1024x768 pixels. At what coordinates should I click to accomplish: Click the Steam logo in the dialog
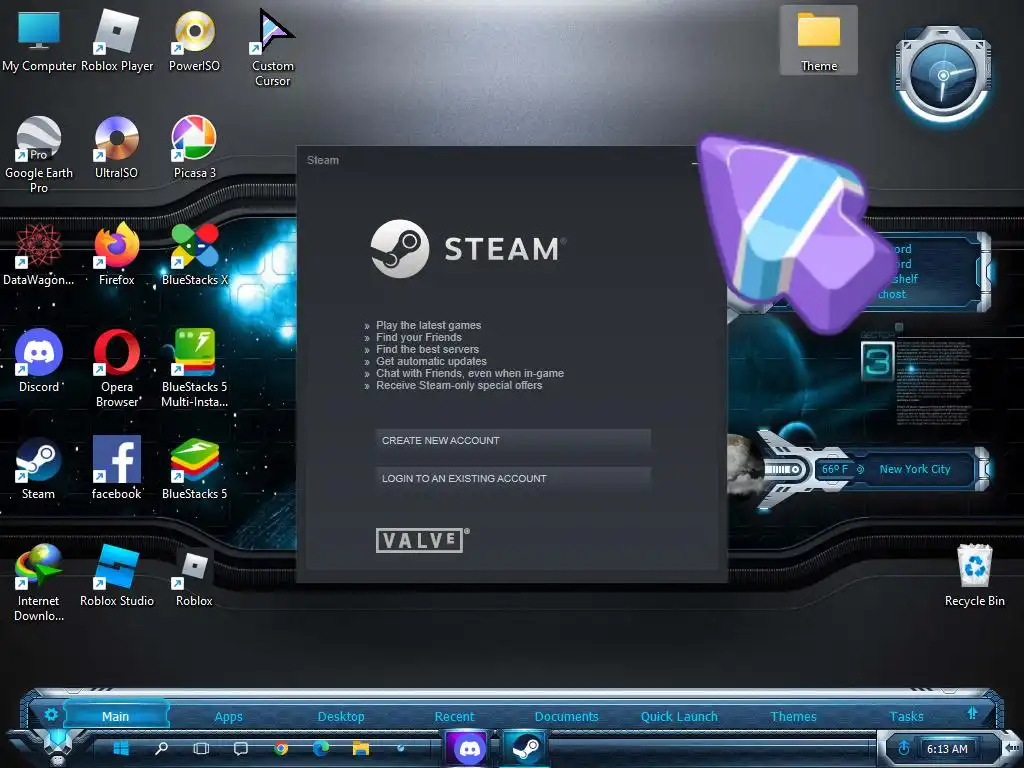468,249
